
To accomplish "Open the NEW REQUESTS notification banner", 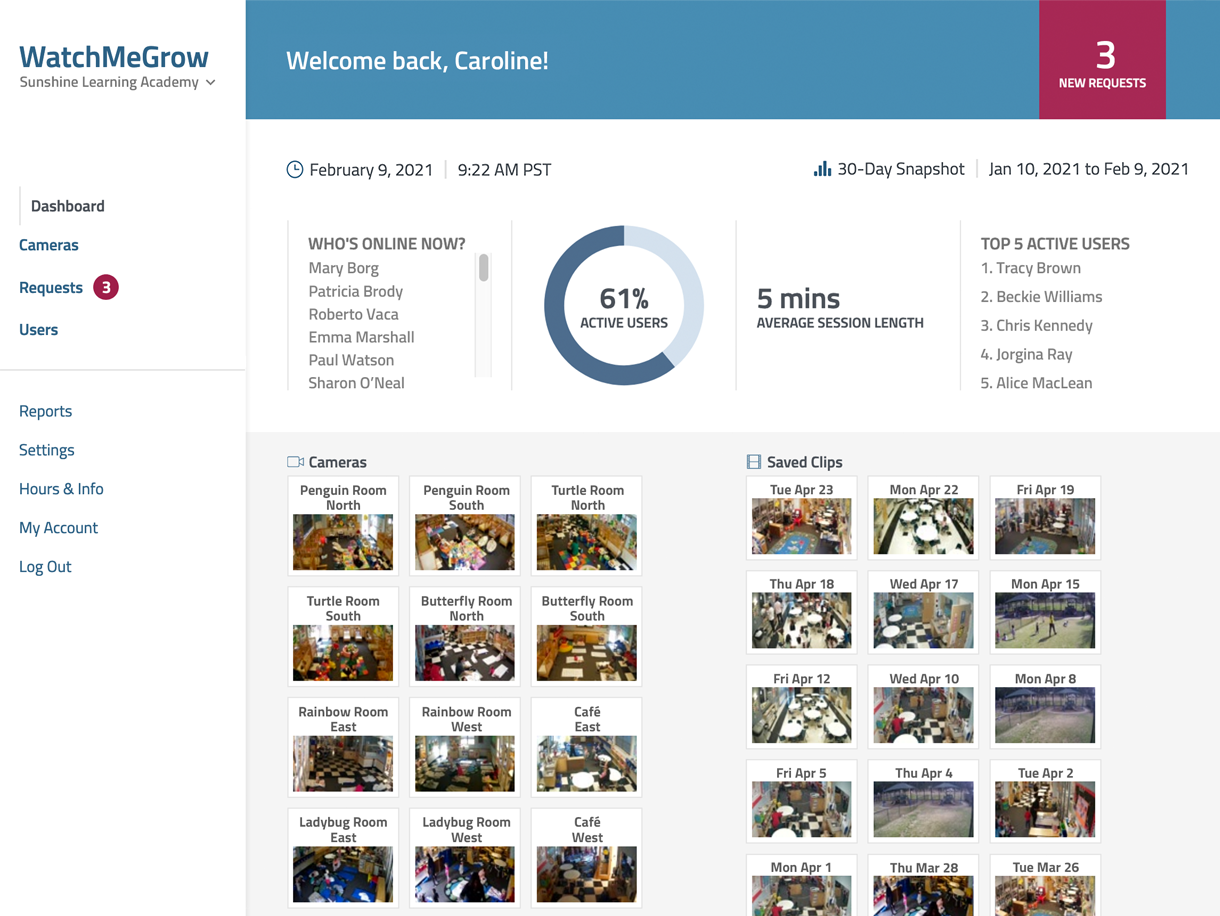I will click(x=1102, y=59).
